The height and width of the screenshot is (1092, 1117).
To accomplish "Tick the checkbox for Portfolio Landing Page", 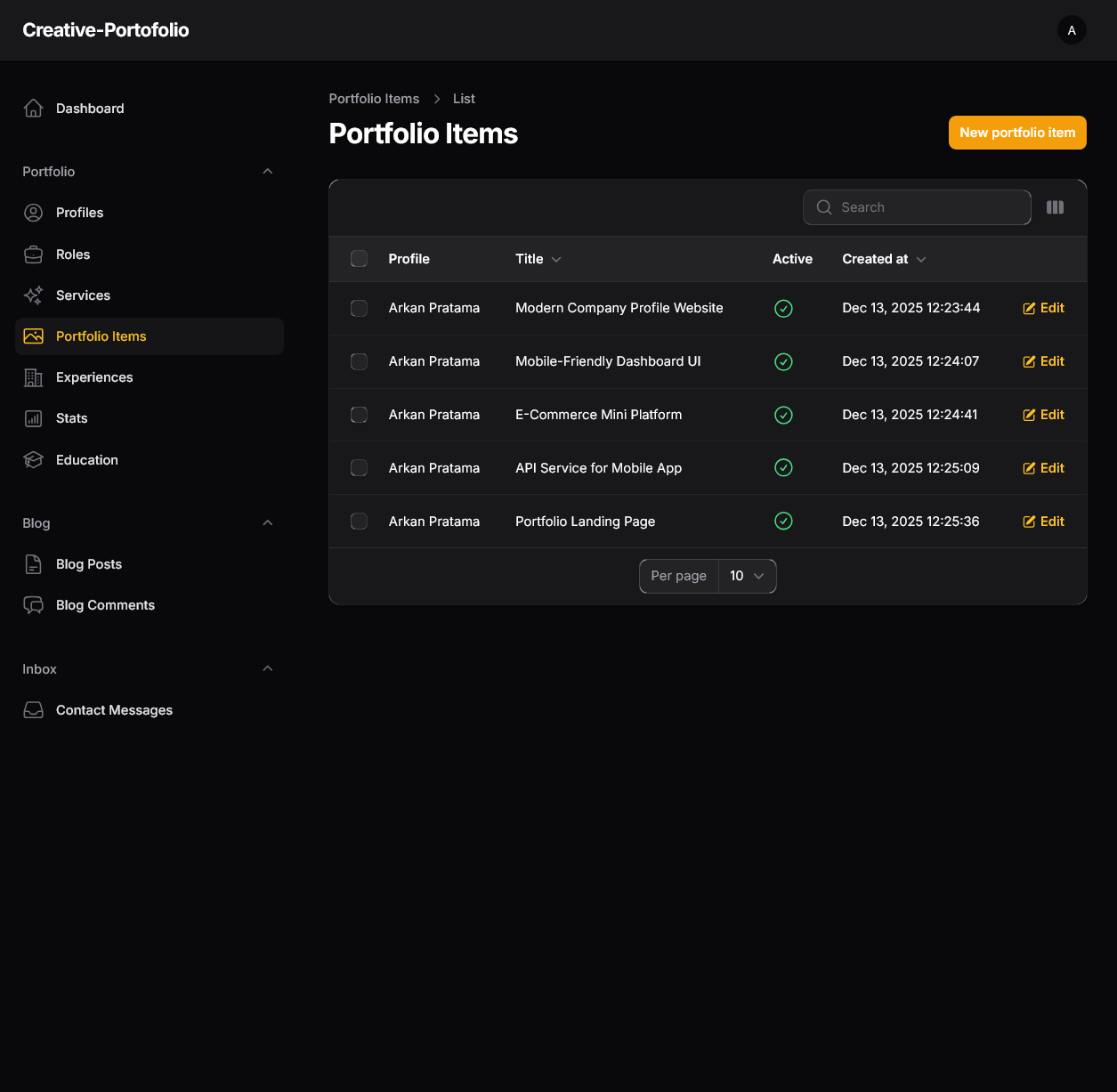I will pos(359,522).
